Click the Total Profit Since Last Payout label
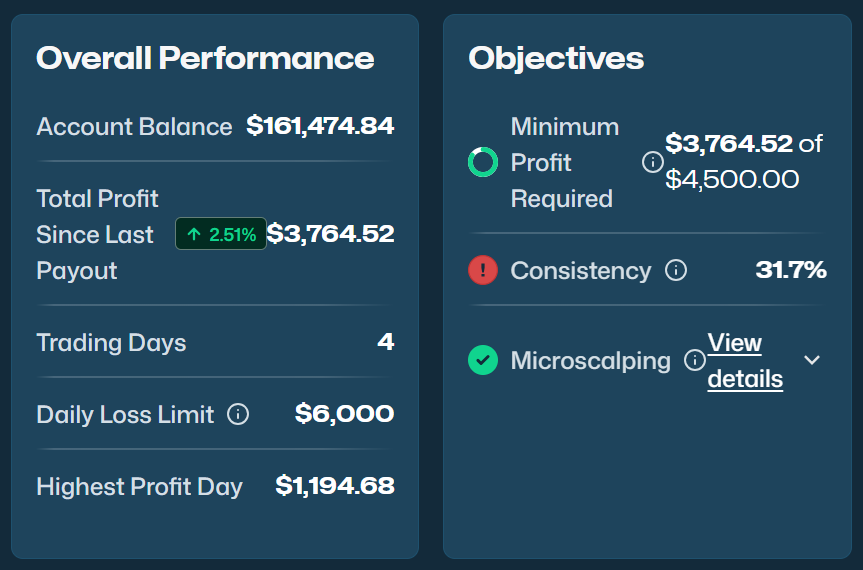Image resolution: width=863 pixels, height=570 pixels. coord(97,234)
